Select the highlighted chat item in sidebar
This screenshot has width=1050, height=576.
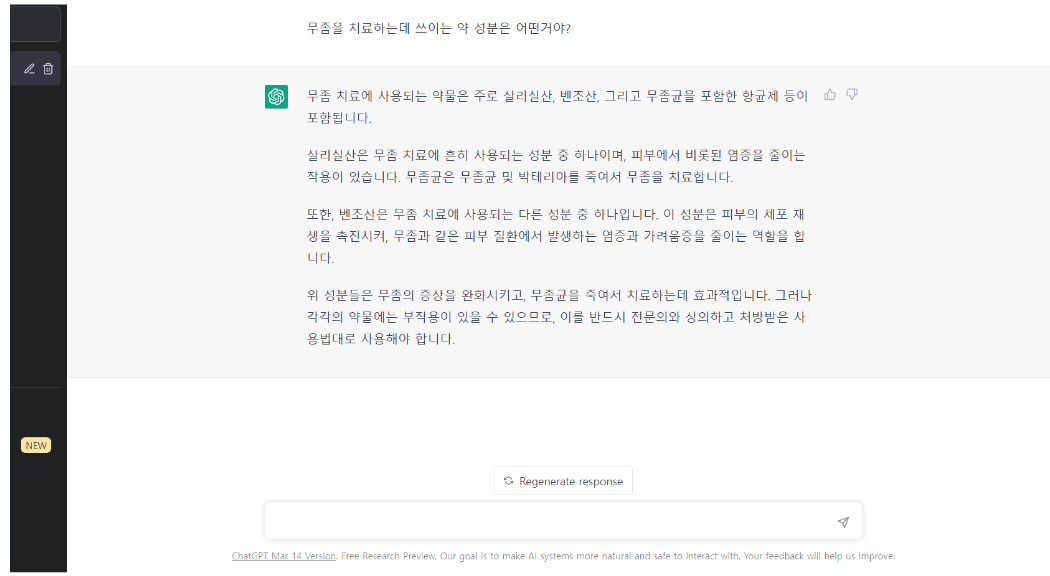coord(35,68)
